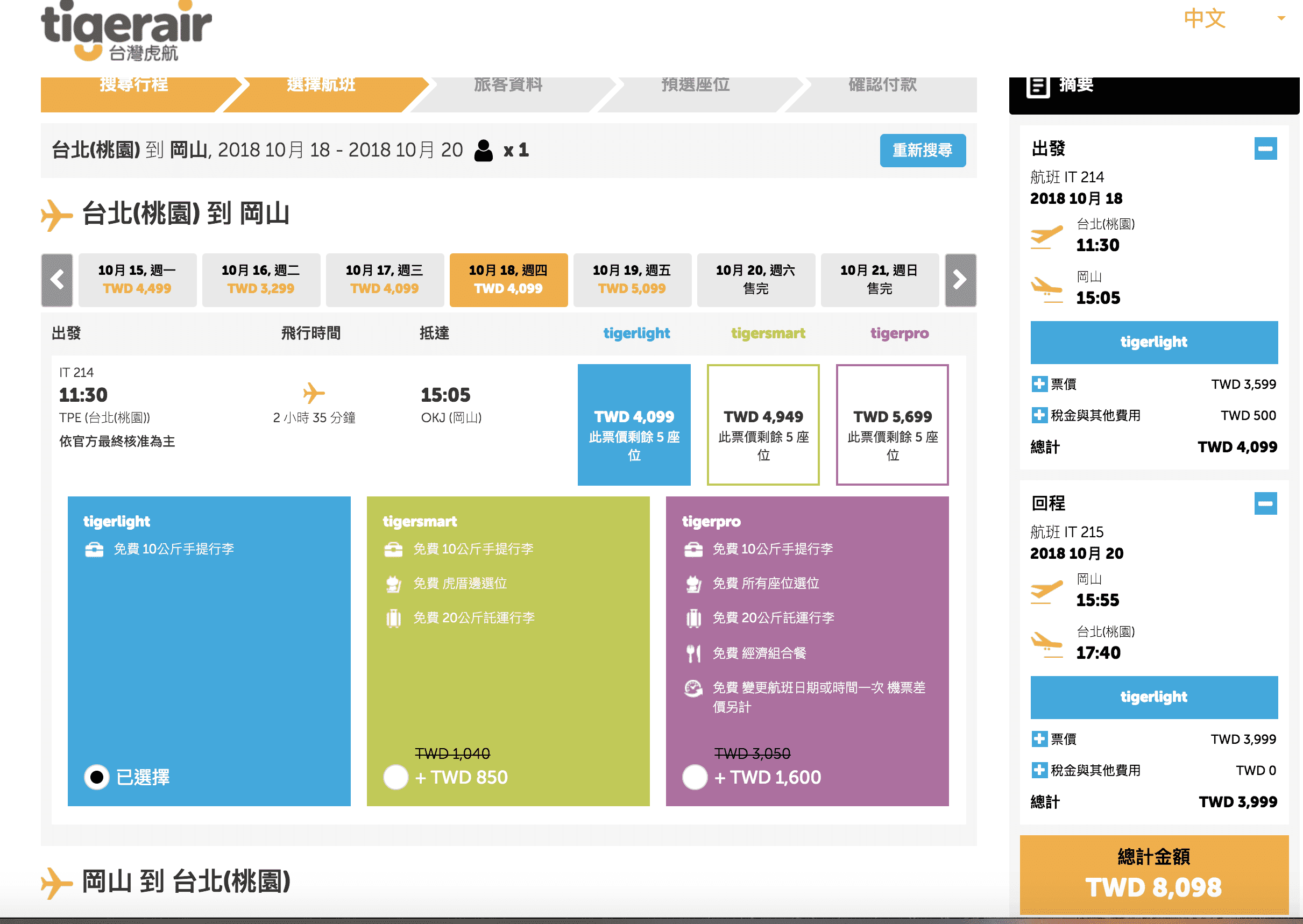Click flight duration plane icon
The height and width of the screenshot is (924, 1303).
[x=314, y=393]
